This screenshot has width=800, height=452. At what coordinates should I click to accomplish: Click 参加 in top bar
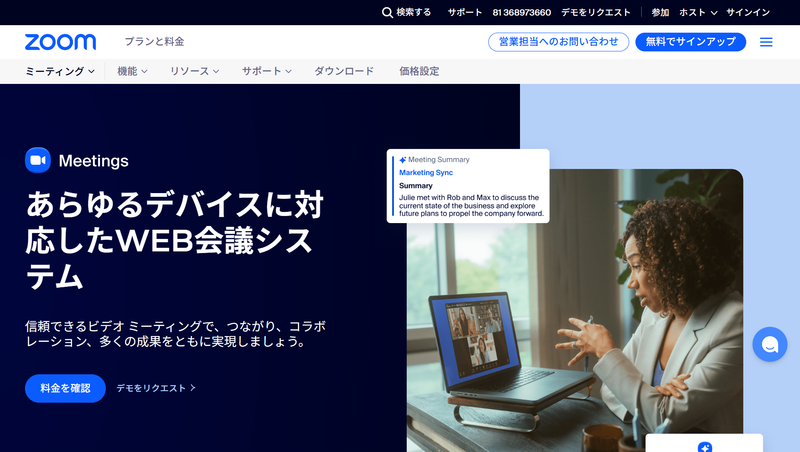click(x=660, y=12)
